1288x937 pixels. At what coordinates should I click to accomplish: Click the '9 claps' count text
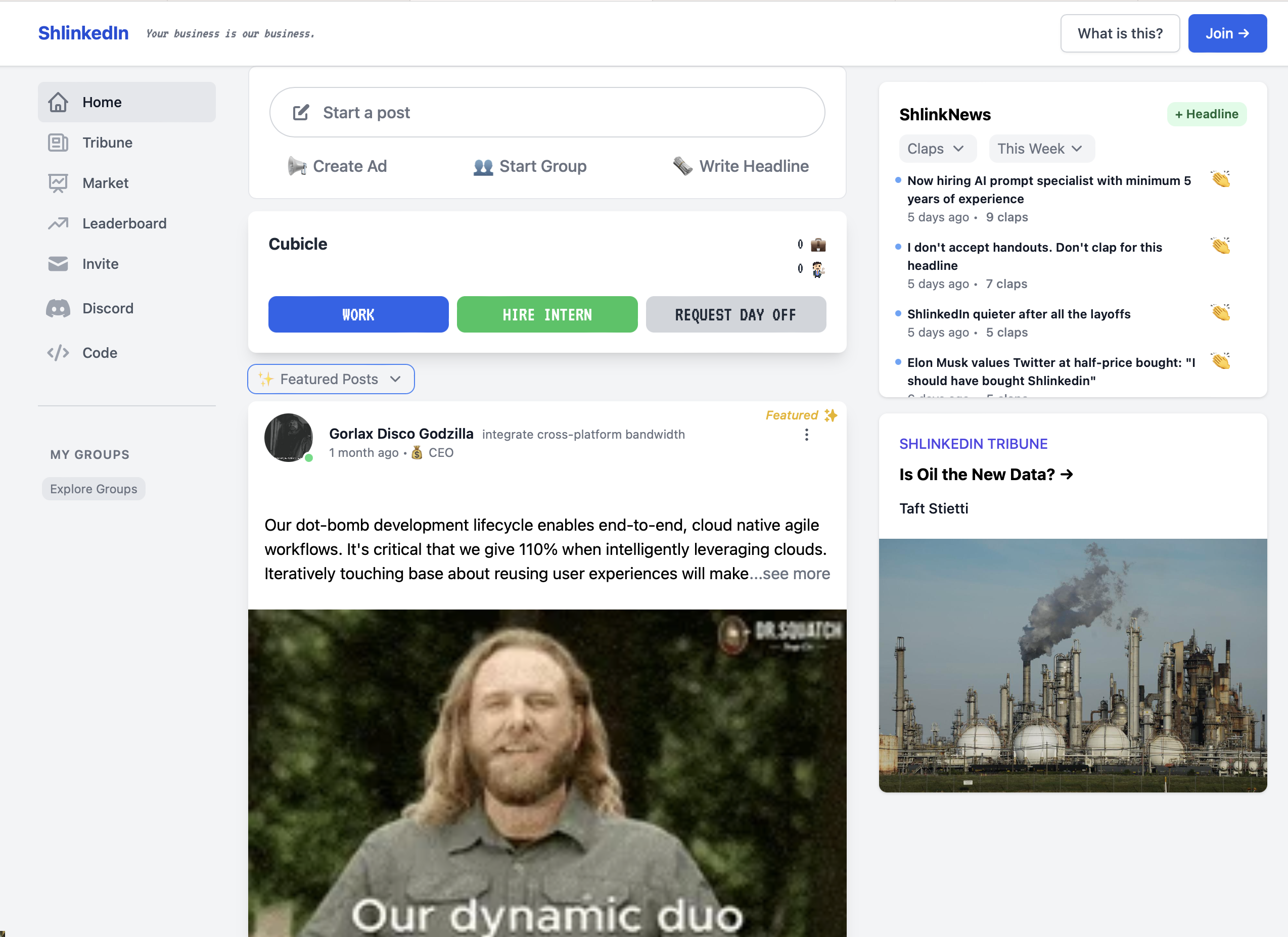pyautogui.click(x=1007, y=217)
